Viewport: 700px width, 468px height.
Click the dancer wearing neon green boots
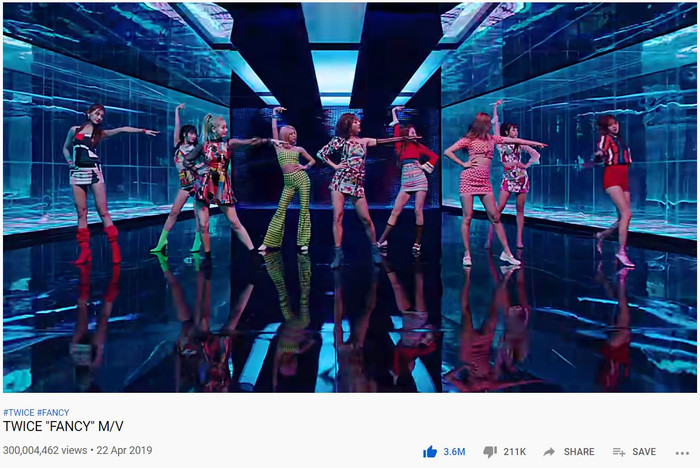[x=181, y=179]
